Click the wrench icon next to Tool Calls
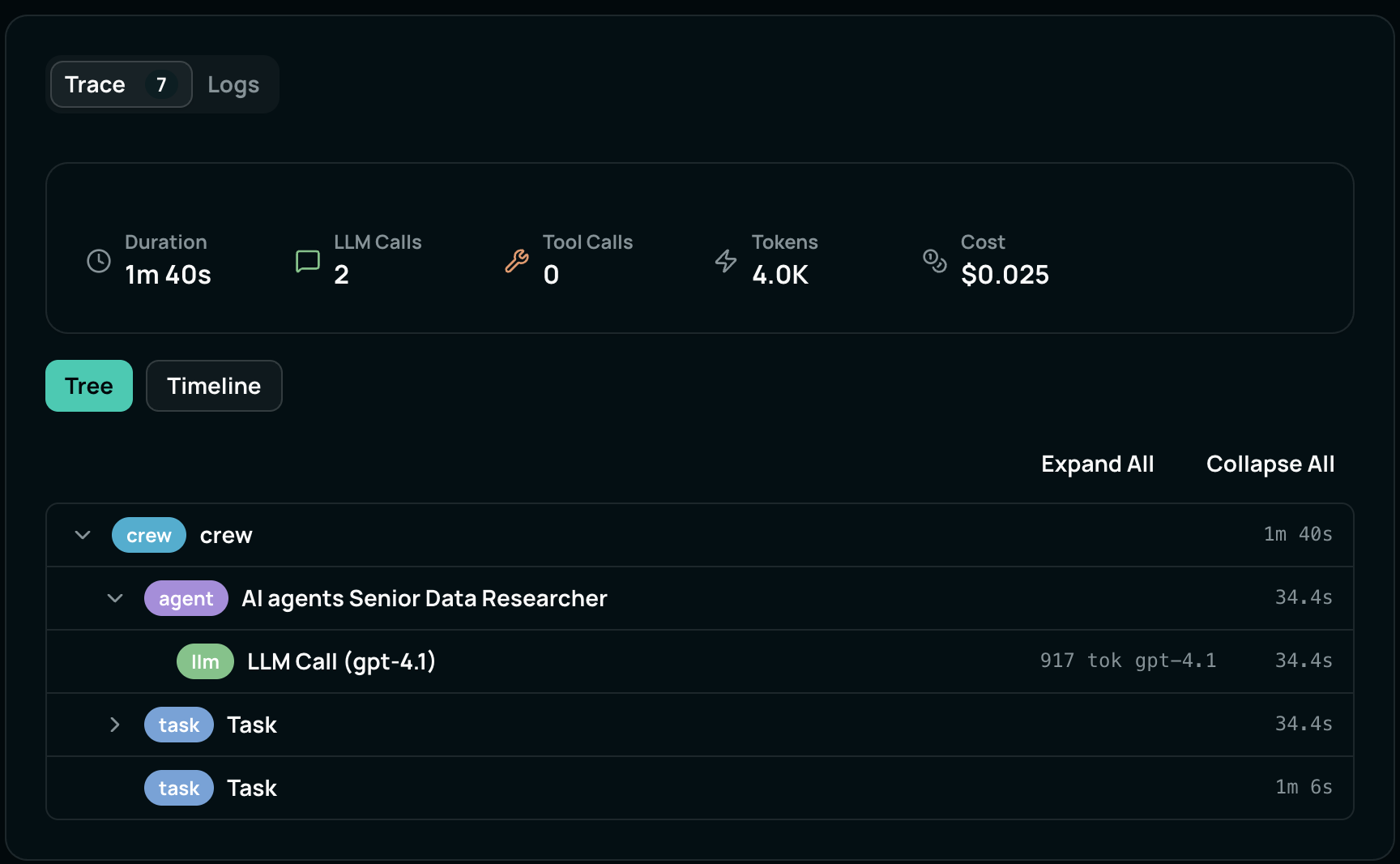The image size is (1400, 864). 516,261
